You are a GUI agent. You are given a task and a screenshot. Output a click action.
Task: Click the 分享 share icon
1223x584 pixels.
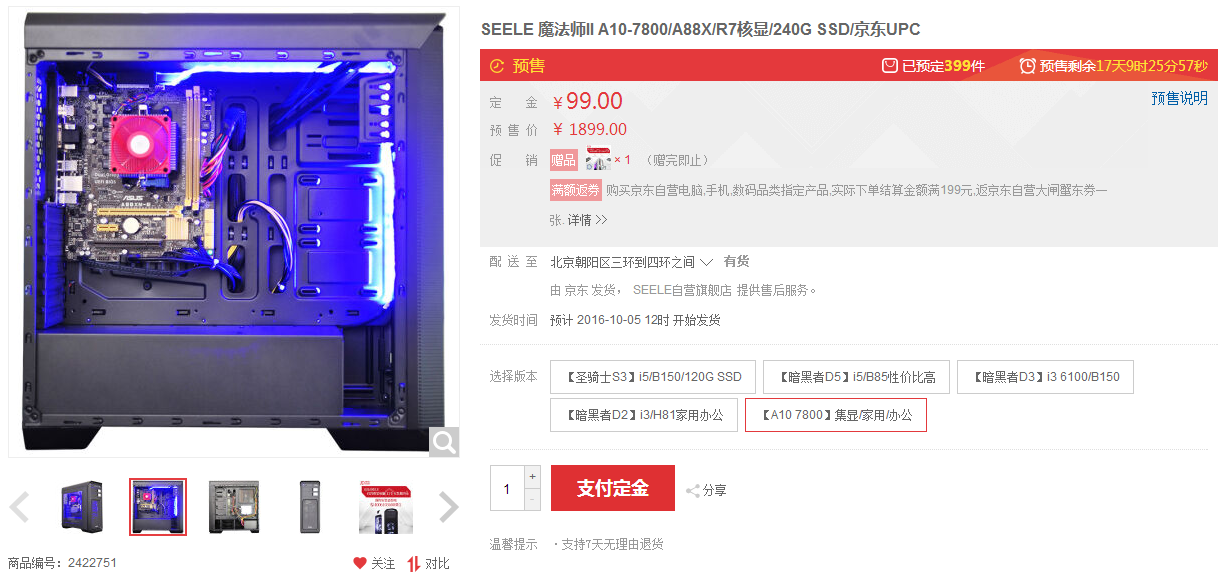click(693, 491)
